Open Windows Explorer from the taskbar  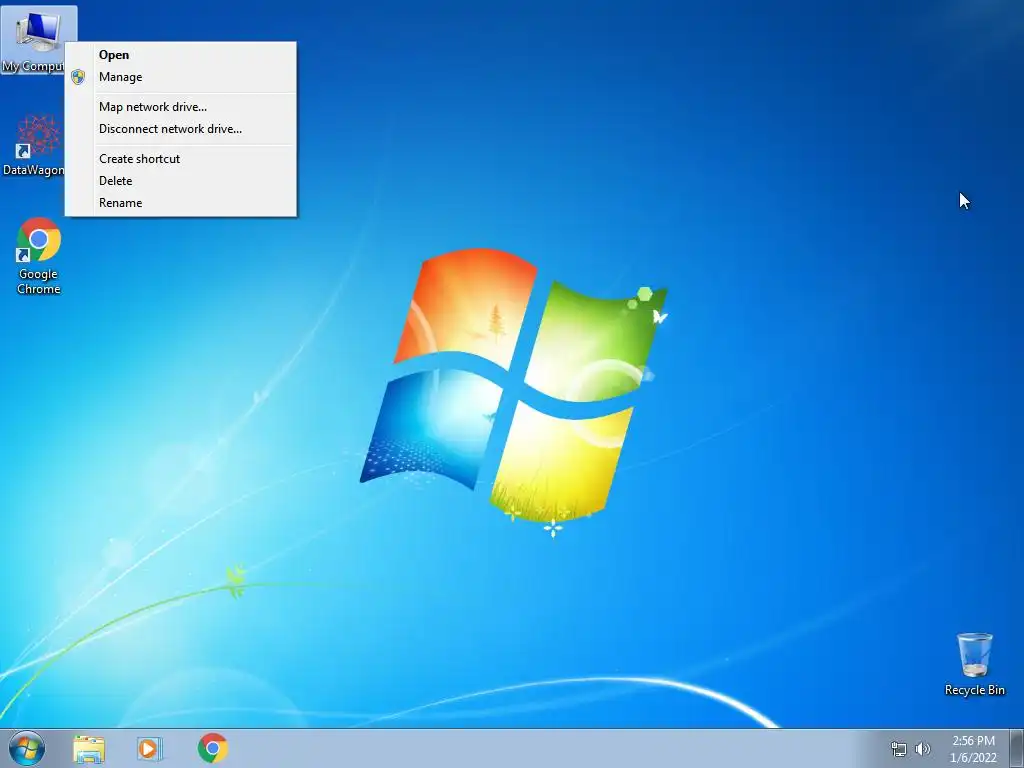point(89,748)
